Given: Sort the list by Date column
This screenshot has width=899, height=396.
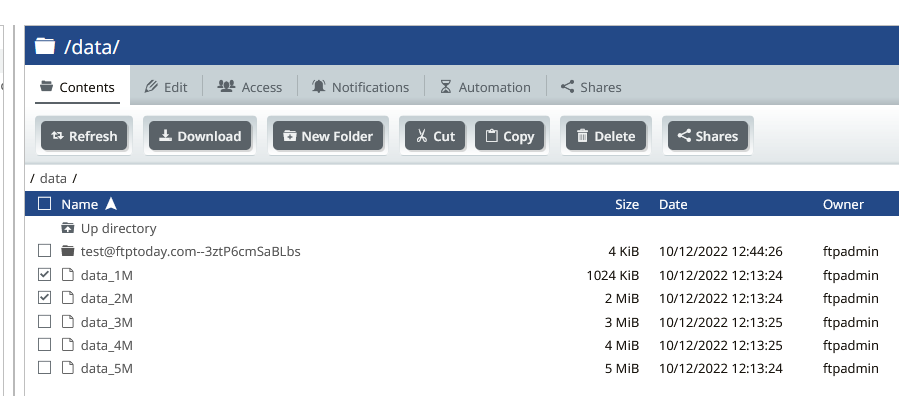Looking at the screenshot, I should click(x=673, y=205).
